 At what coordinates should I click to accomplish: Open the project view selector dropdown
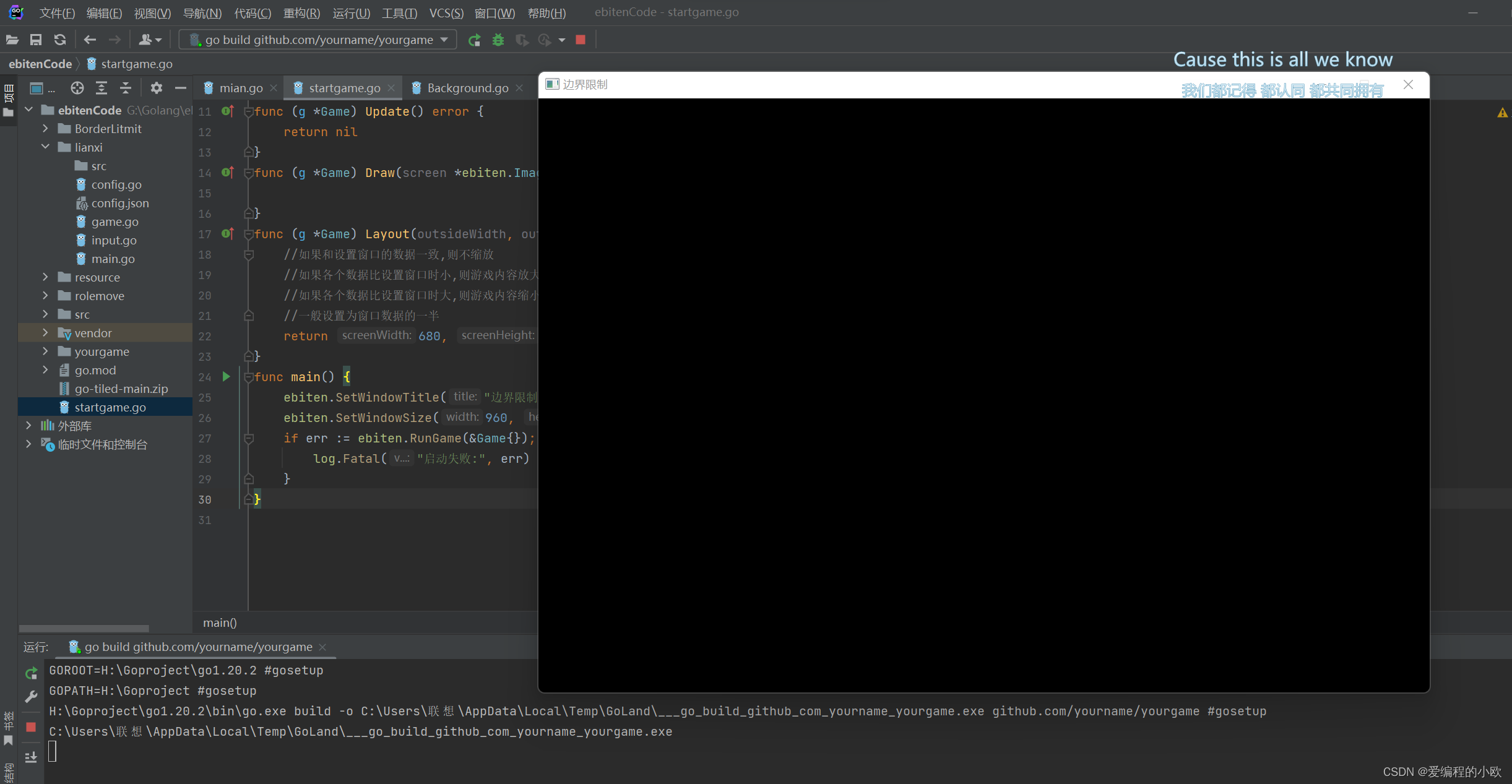(42, 88)
